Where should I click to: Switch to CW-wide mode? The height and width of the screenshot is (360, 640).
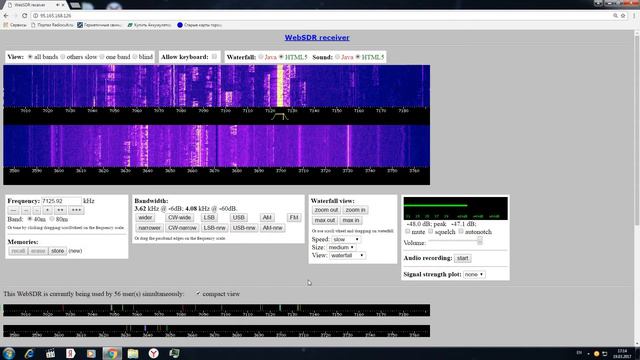click(180, 218)
